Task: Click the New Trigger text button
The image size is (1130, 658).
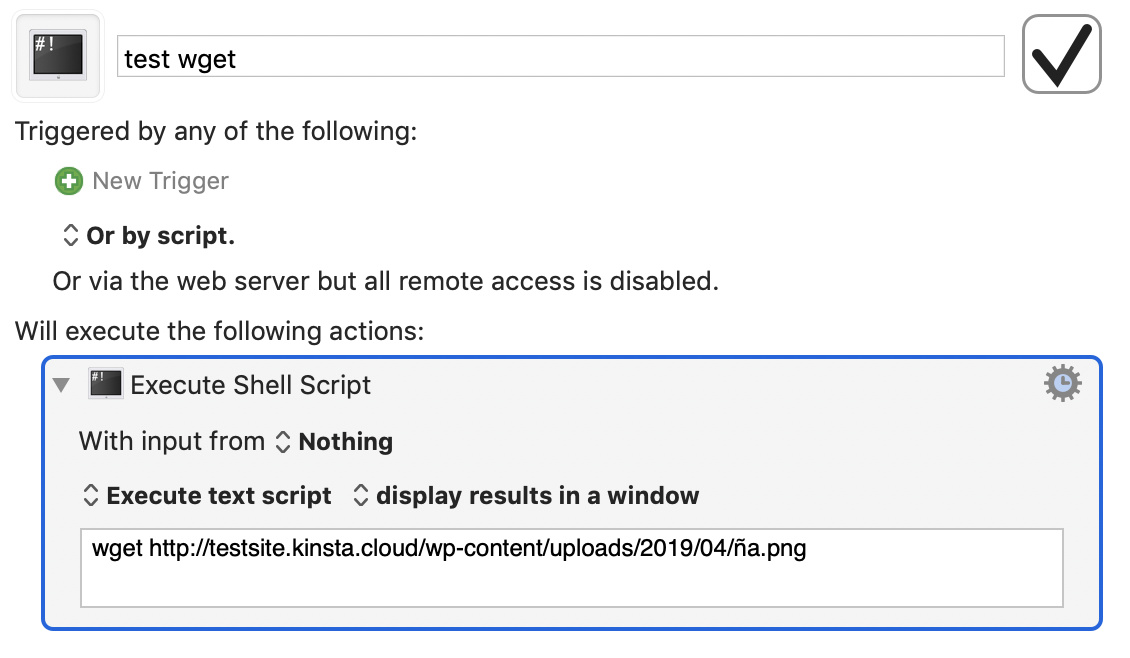Action: [160, 181]
